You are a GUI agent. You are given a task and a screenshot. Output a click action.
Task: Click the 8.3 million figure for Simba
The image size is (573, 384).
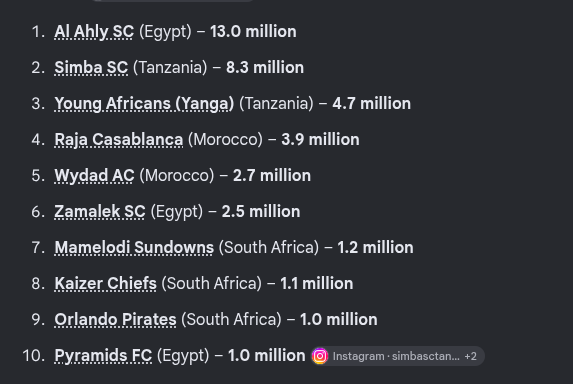(x=265, y=68)
